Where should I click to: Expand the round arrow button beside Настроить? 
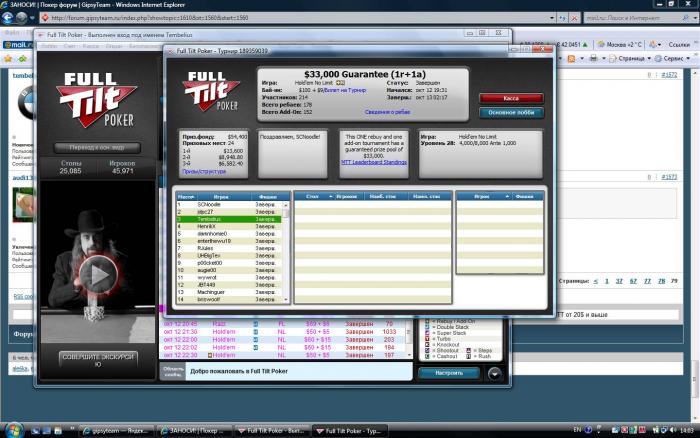[x=494, y=374]
